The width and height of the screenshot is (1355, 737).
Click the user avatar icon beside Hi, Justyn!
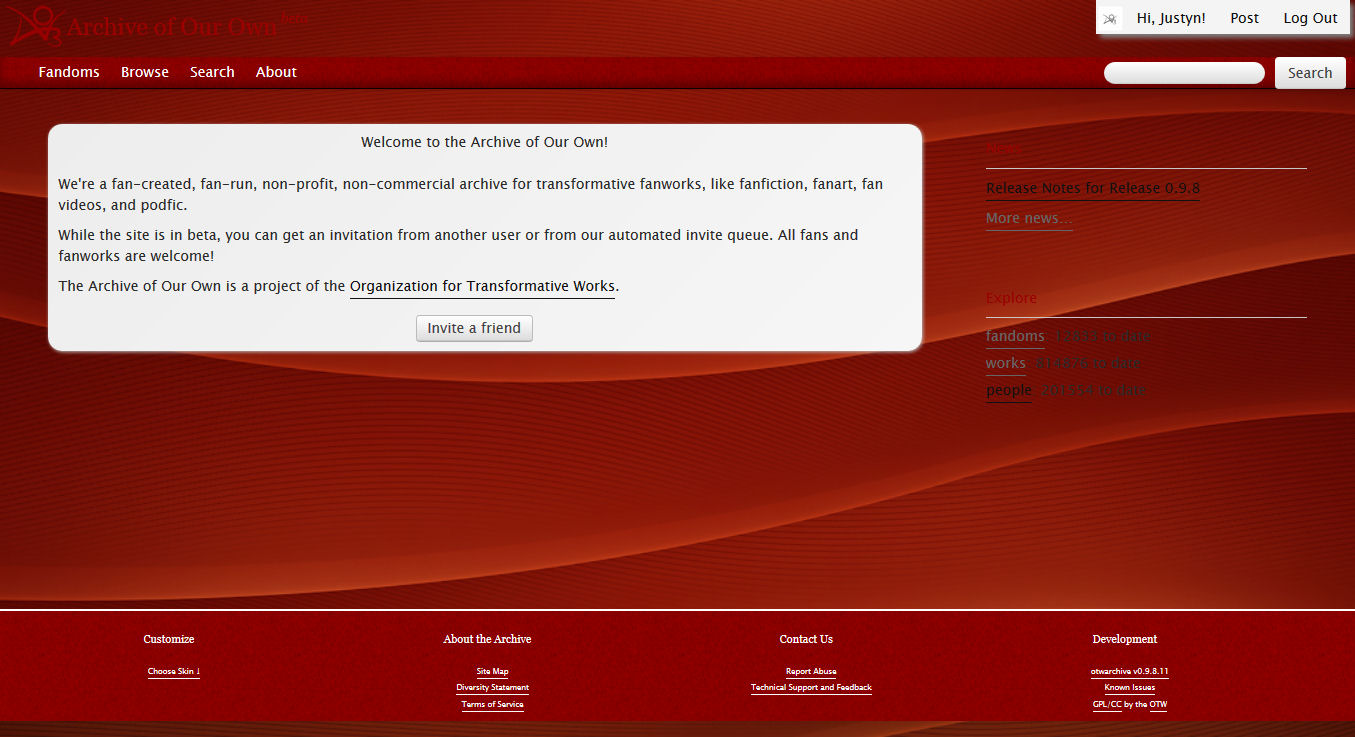(x=1110, y=18)
